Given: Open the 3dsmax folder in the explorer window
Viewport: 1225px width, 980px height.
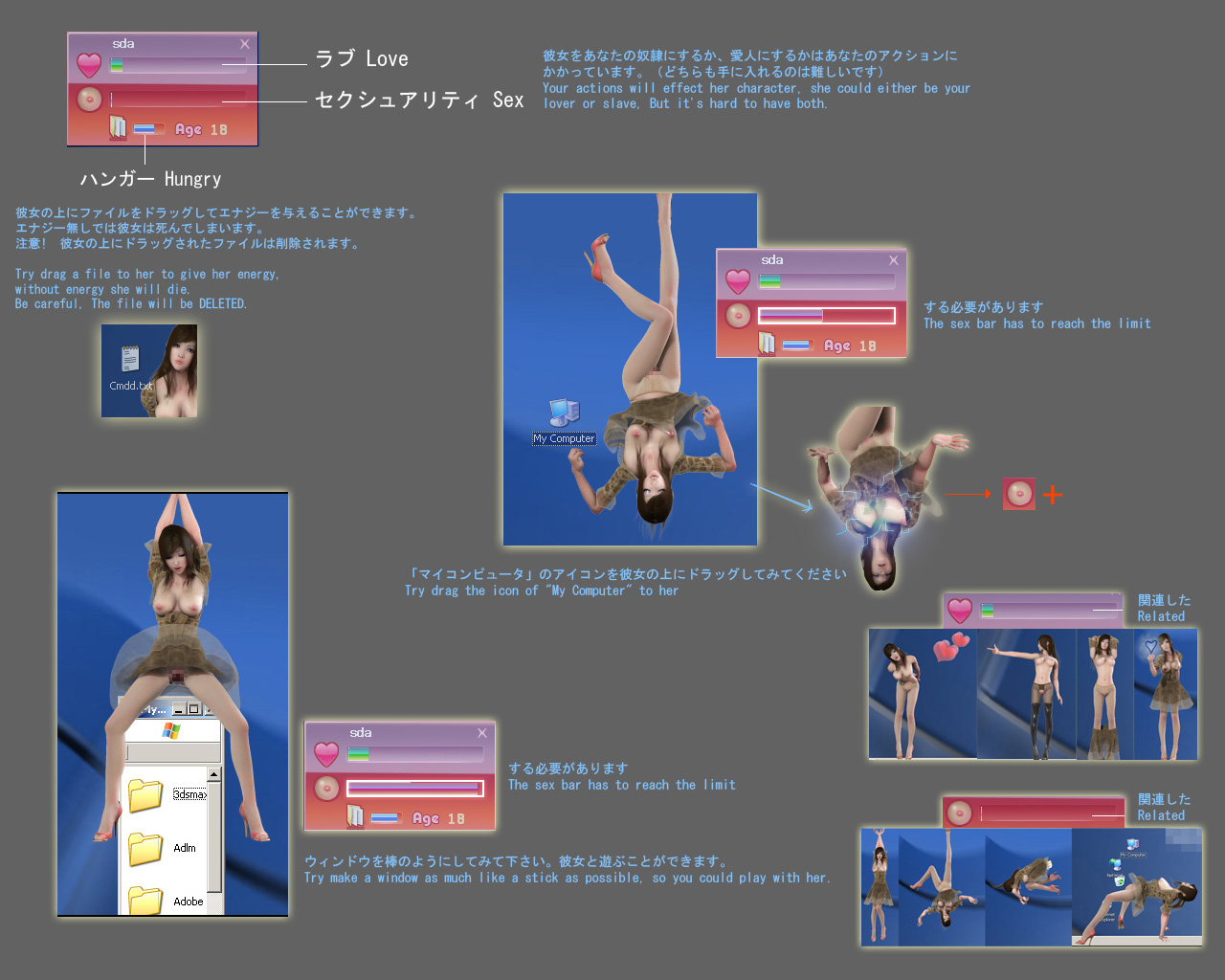Looking at the screenshot, I should click(x=145, y=794).
